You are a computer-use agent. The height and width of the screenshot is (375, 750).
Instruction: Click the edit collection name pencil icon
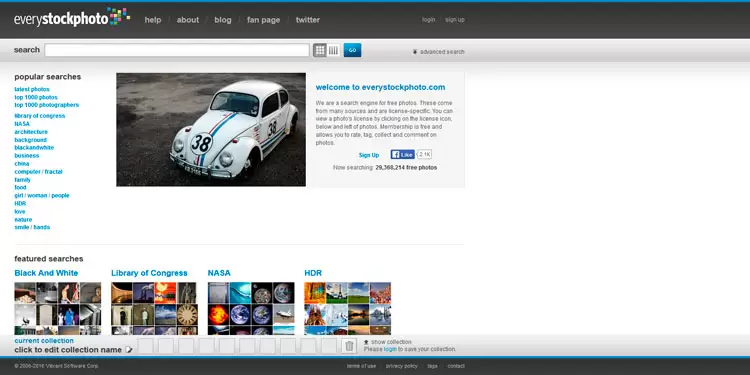click(x=128, y=350)
